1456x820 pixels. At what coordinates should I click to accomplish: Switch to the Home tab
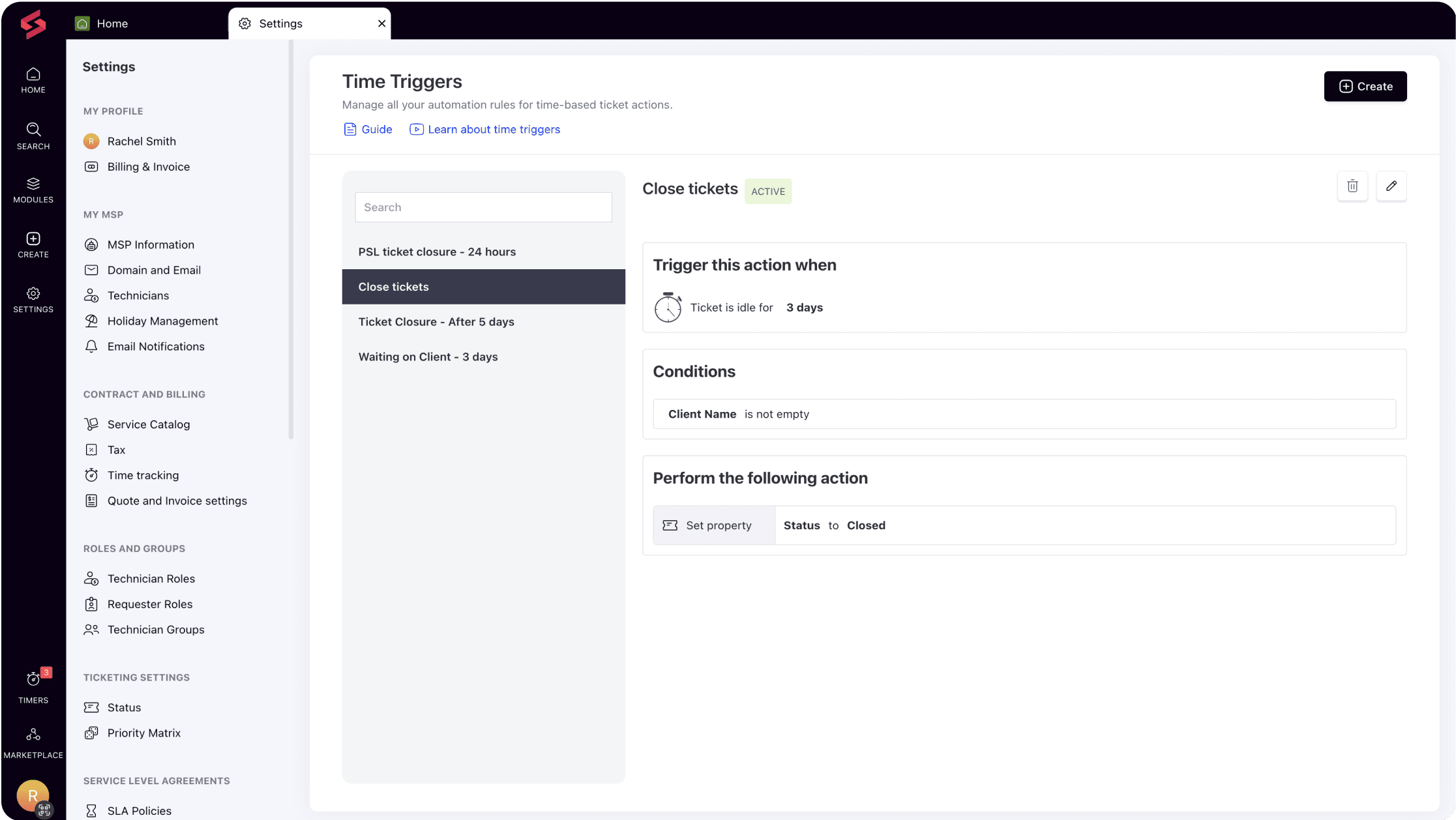(111, 23)
